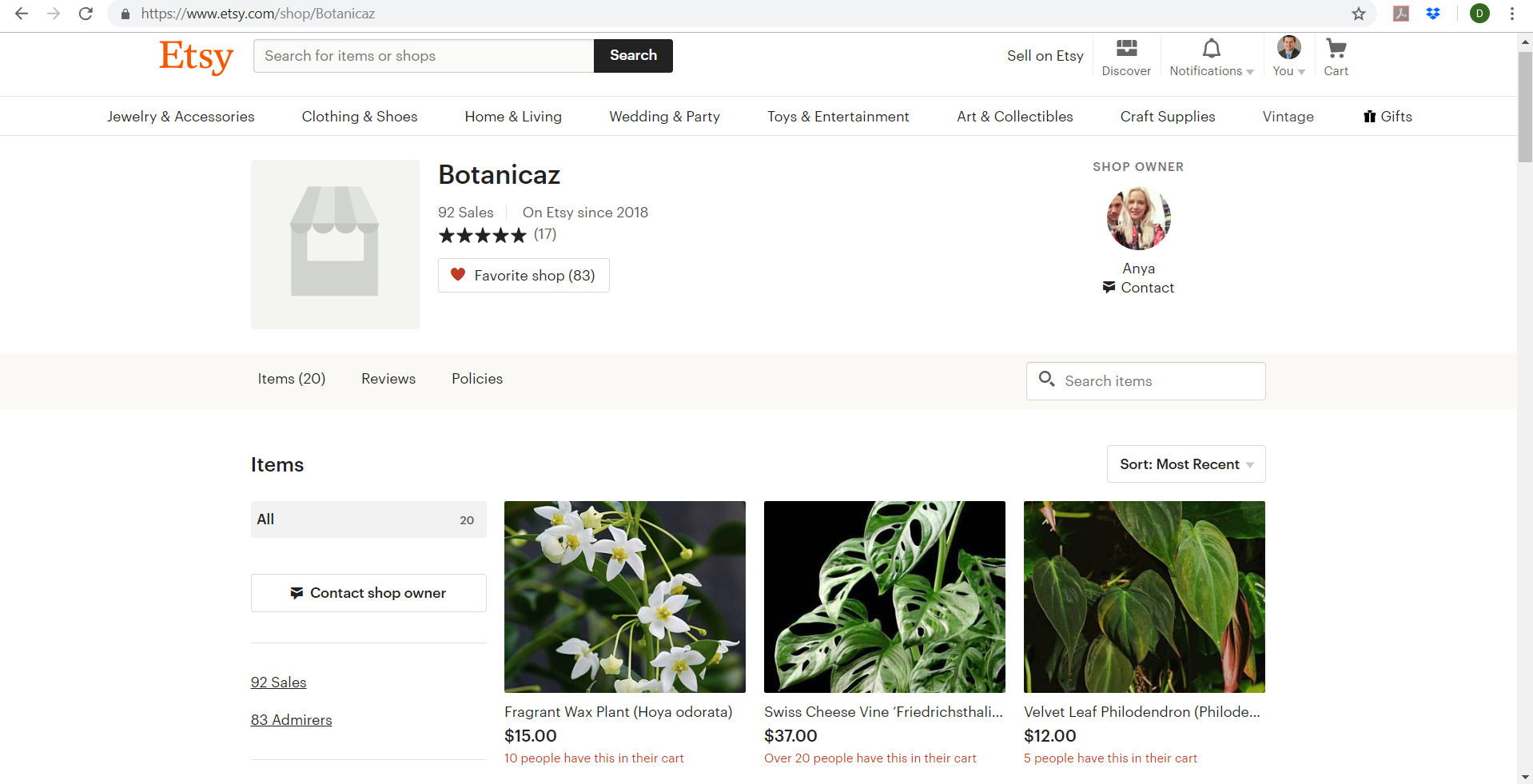Click the Botanicaz shop storefront placeholder icon
Viewport: 1533px width, 784px height.
(335, 244)
